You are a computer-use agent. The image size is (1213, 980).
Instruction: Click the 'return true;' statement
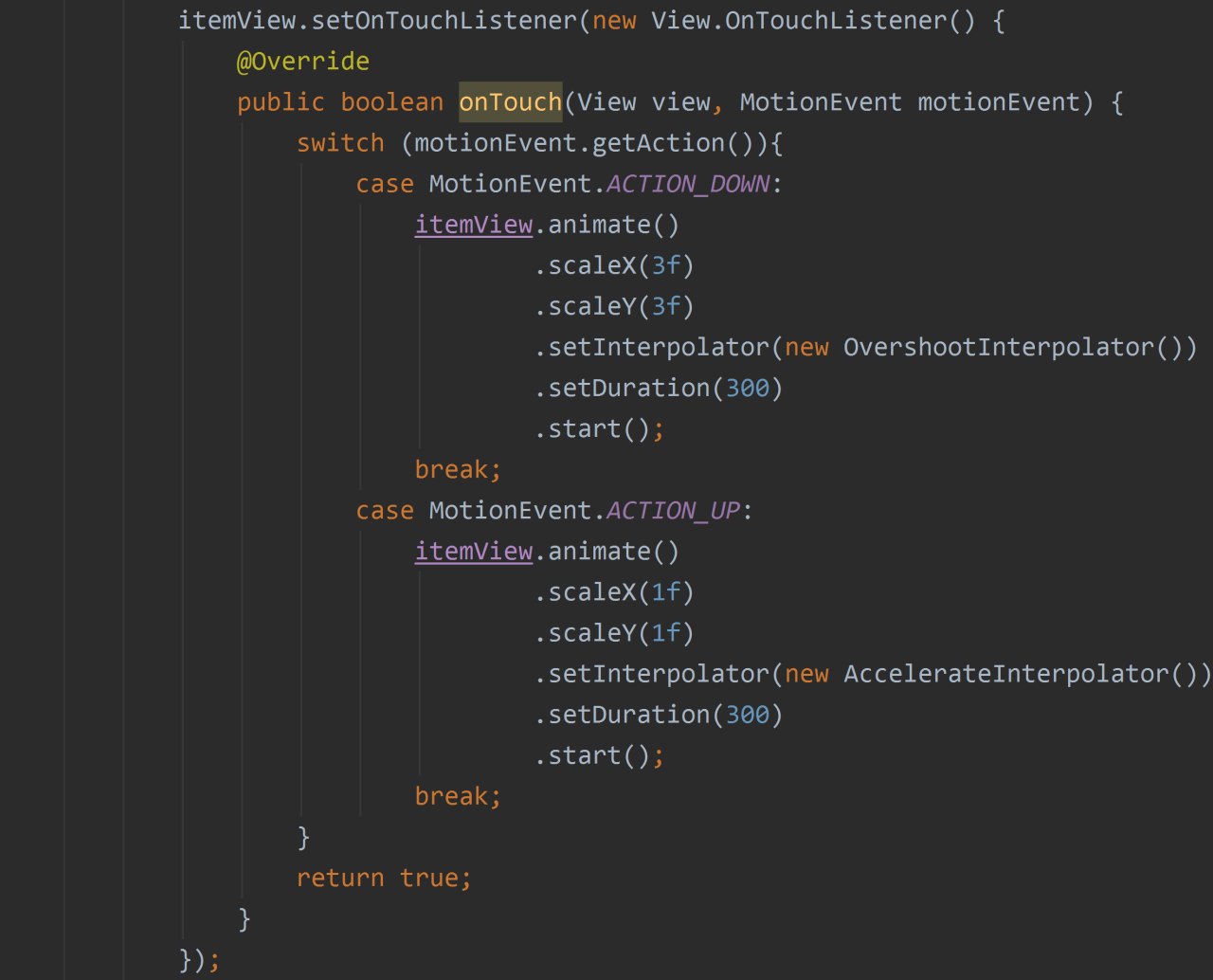384,879
